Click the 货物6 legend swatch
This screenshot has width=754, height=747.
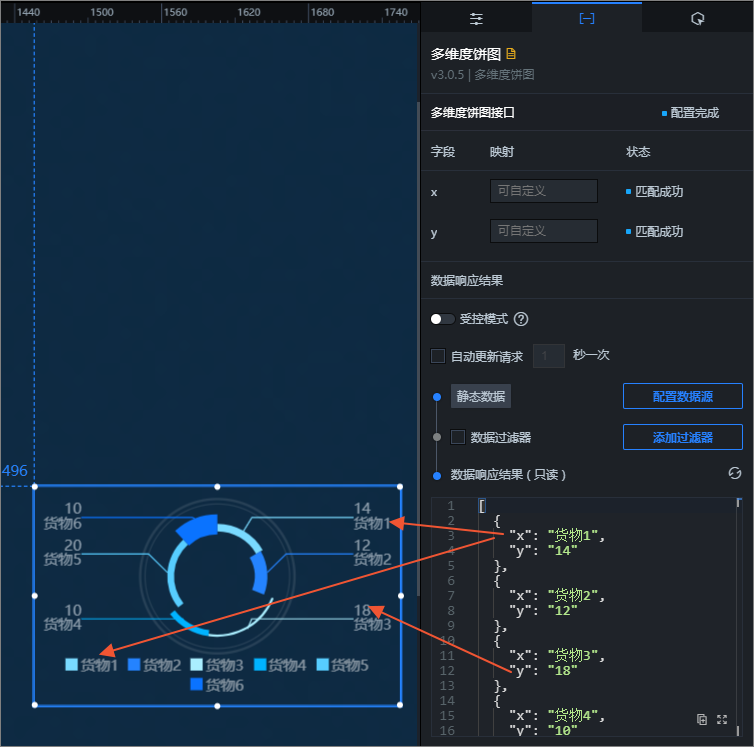[x=196, y=684]
